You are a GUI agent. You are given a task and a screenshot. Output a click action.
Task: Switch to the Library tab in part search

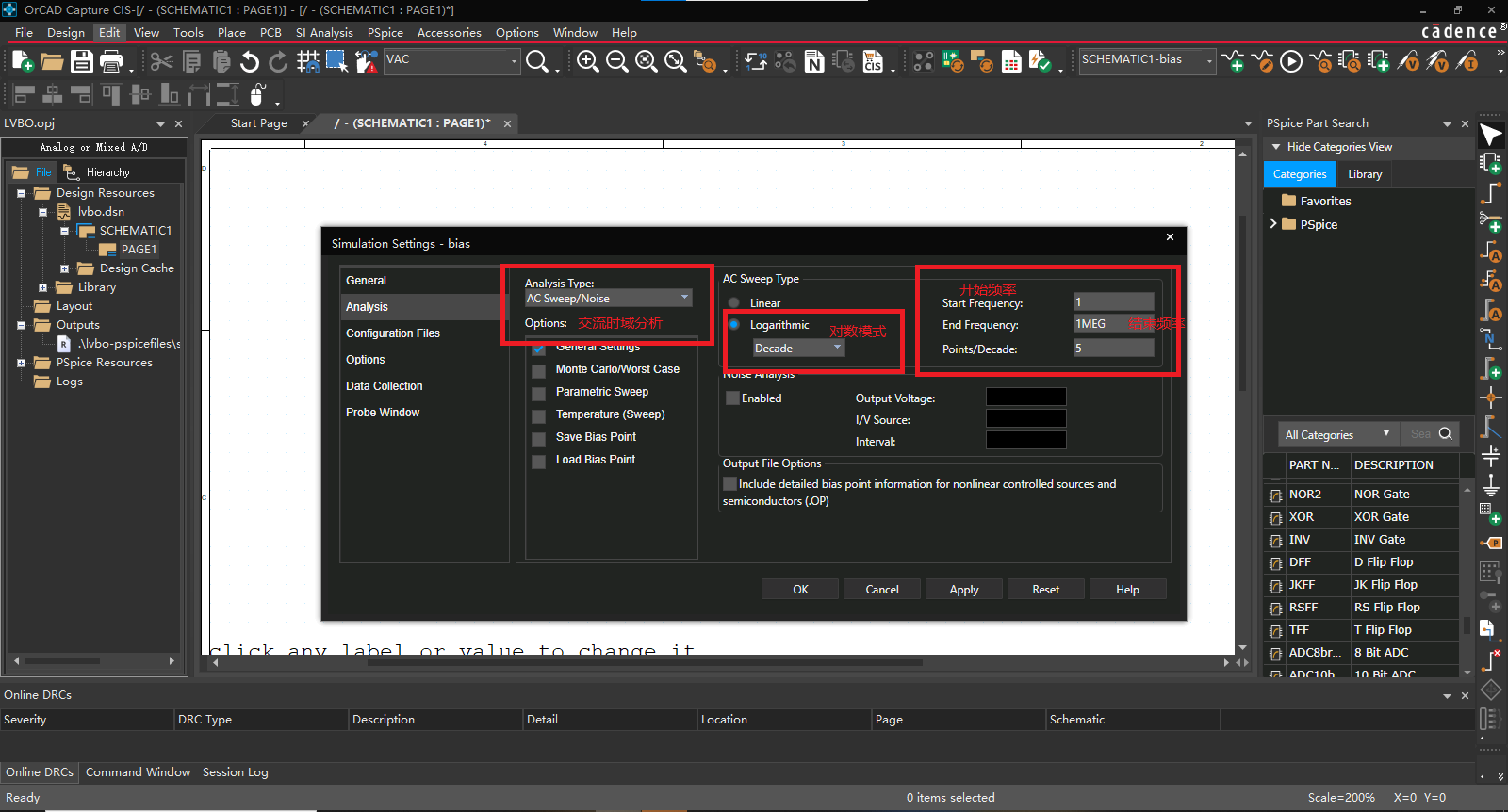(1365, 174)
